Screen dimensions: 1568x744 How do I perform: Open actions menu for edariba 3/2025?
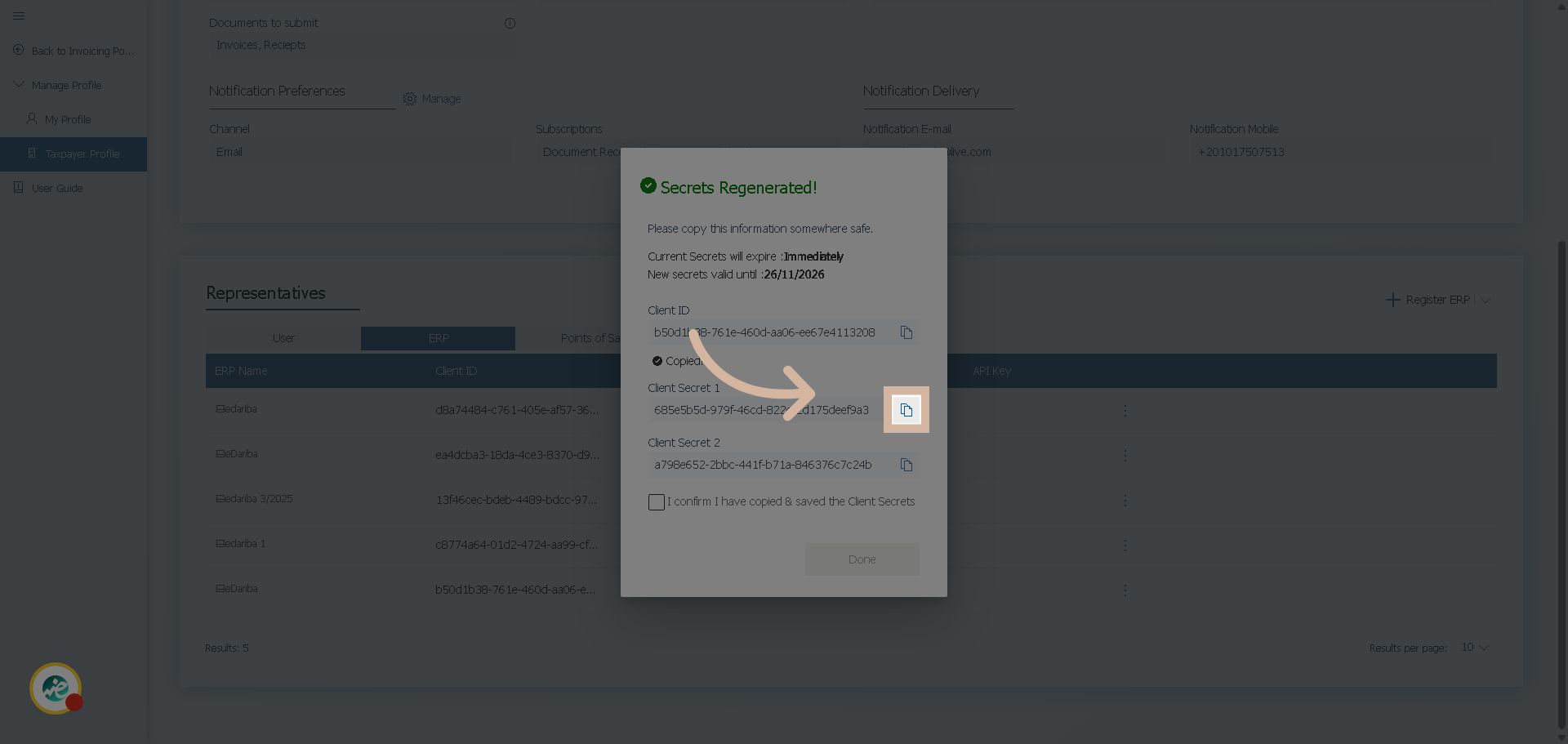1125,500
